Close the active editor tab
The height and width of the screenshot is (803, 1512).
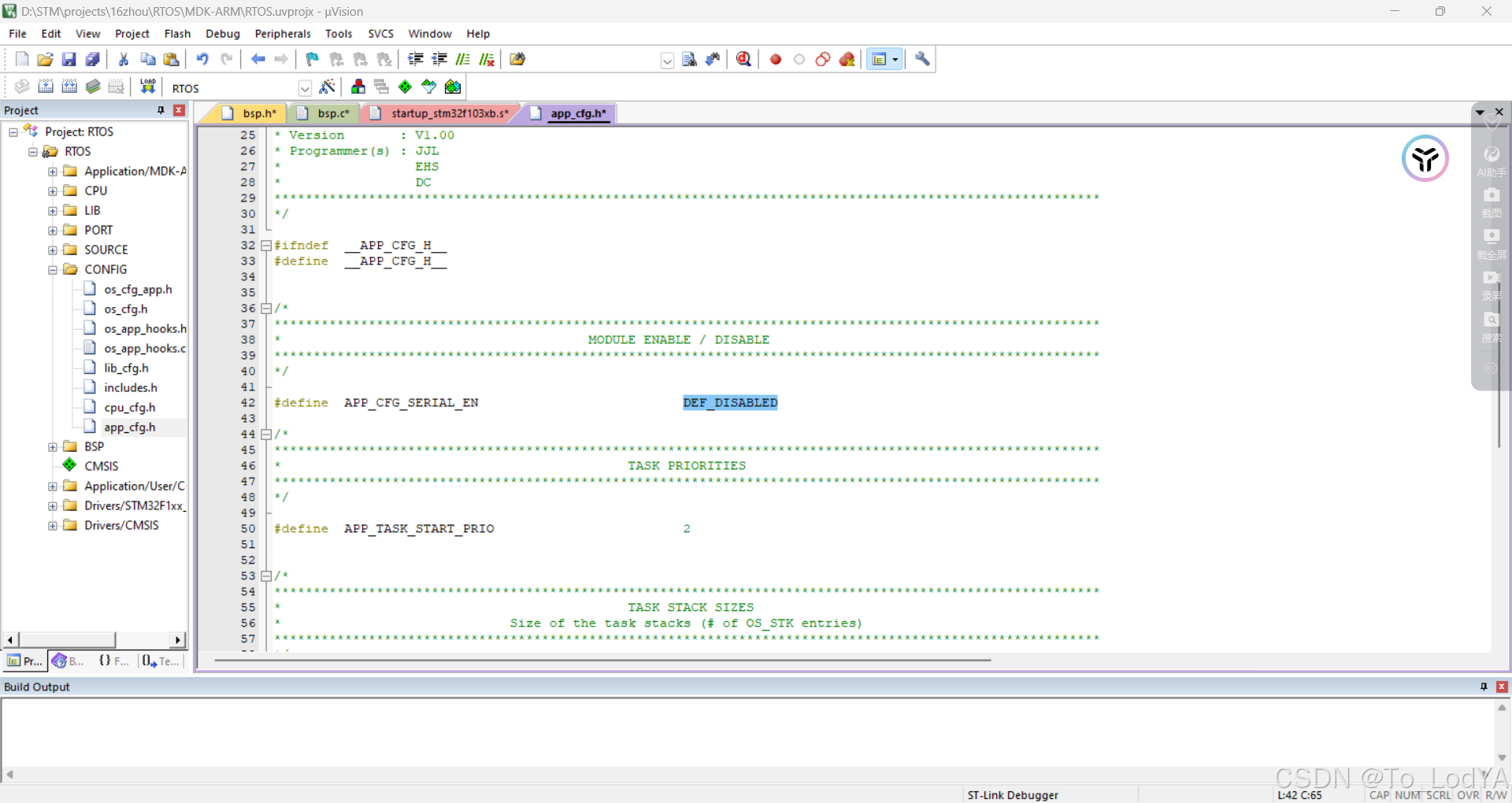pyautogui.click(x=1499, y=113)
